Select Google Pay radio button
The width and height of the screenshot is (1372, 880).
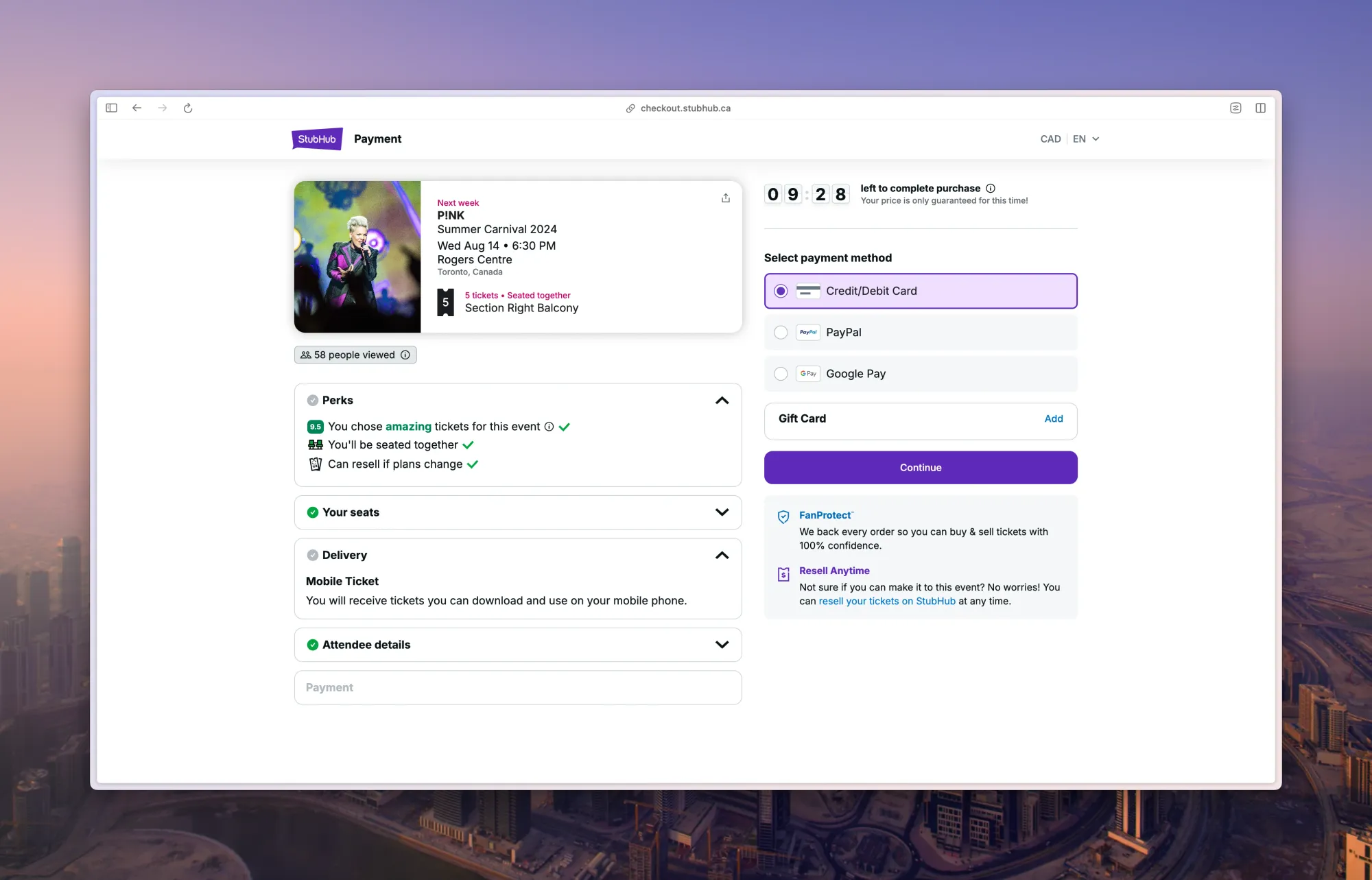point(781,374)
